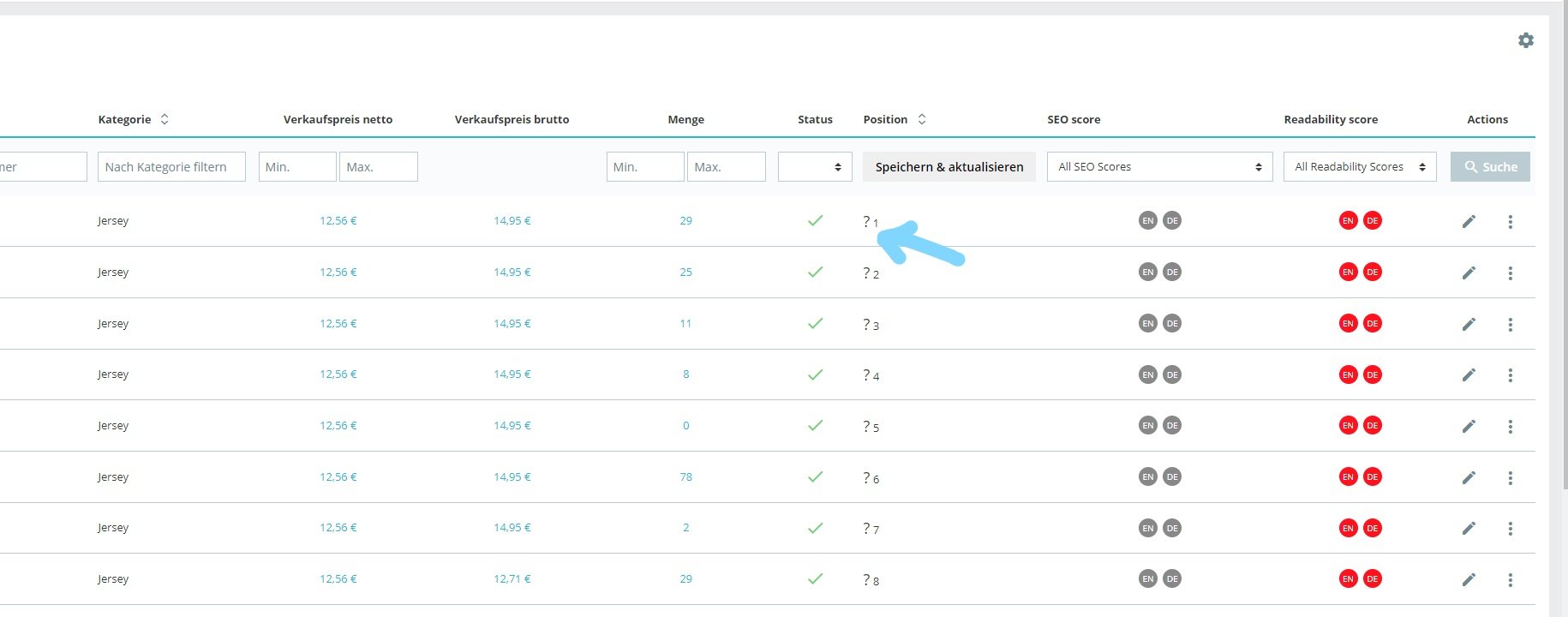Toggle the status checkmark for position 5 row

815,426
